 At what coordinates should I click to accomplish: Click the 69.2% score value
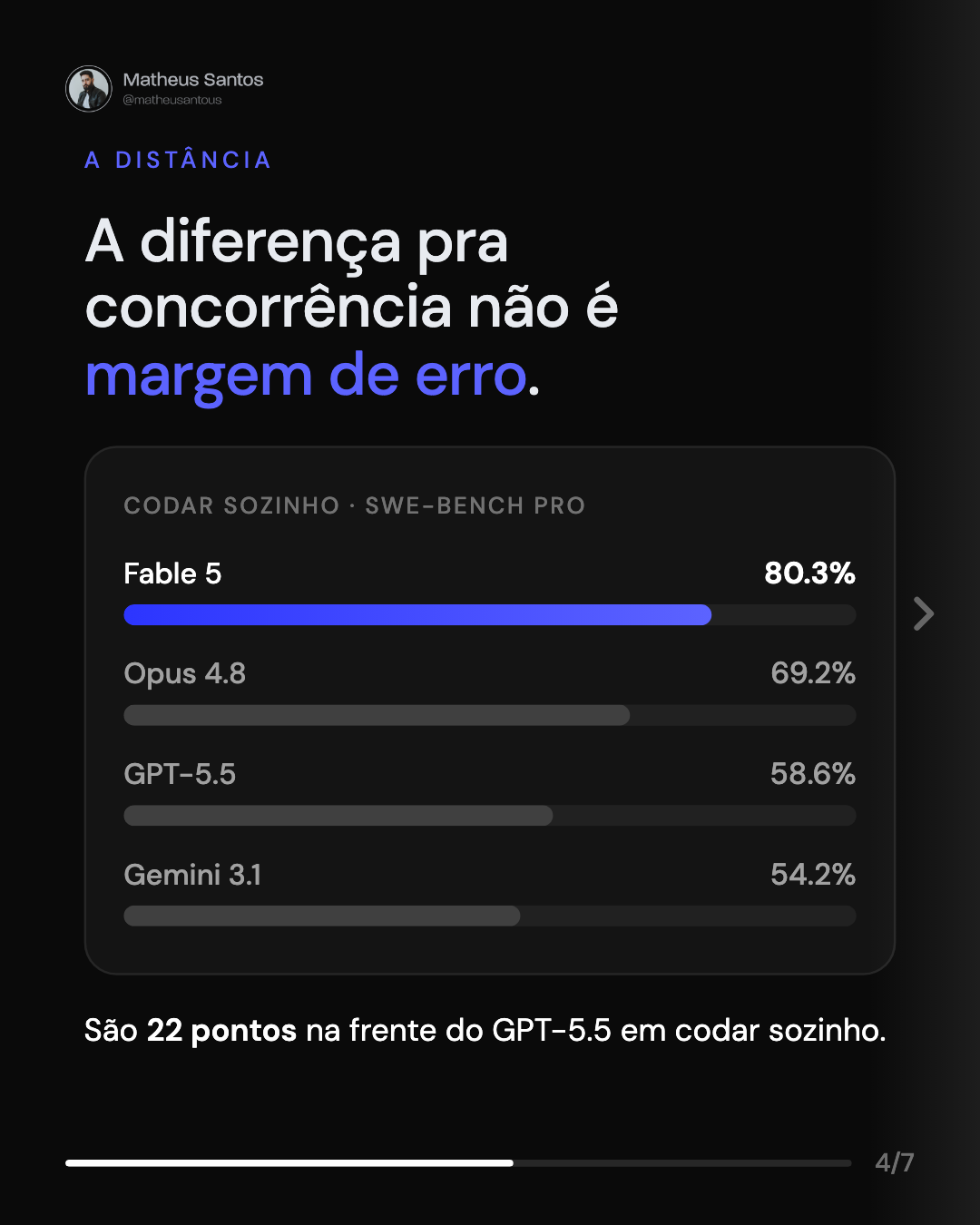[813, 673]
